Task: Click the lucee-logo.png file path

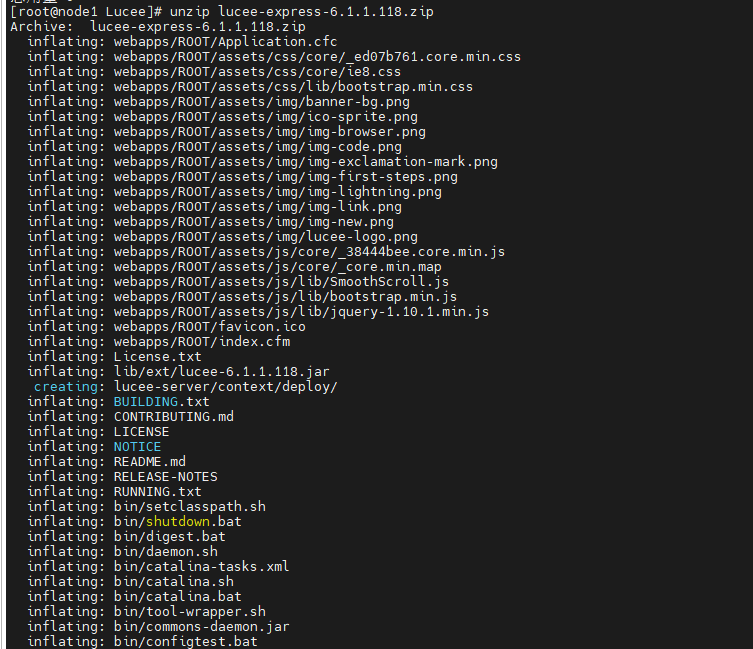Action: tap(265, 236)
